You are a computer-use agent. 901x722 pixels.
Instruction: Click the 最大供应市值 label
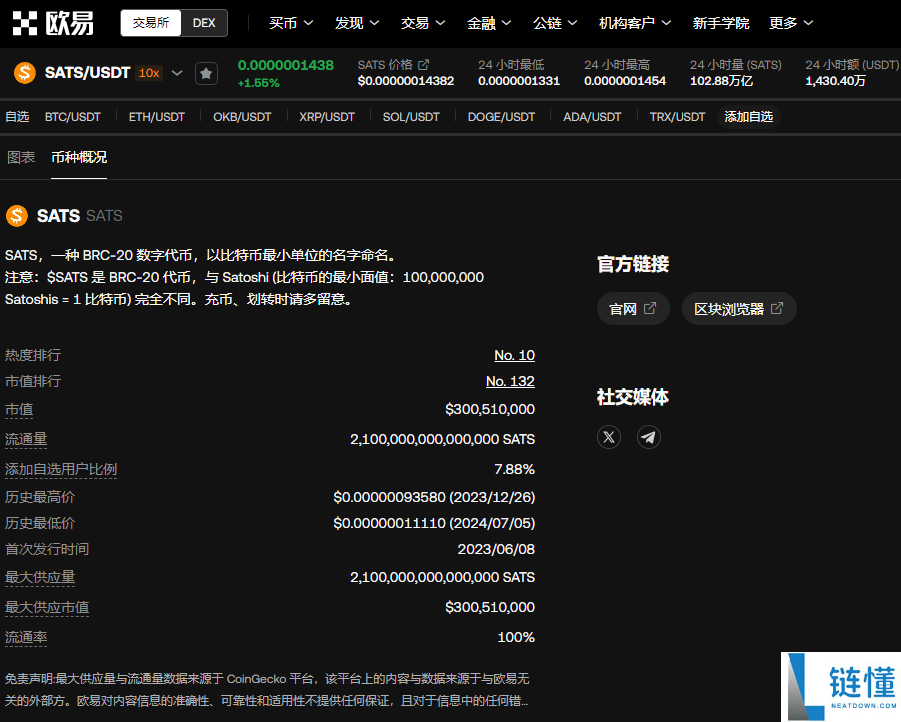(x=47, y=607)
